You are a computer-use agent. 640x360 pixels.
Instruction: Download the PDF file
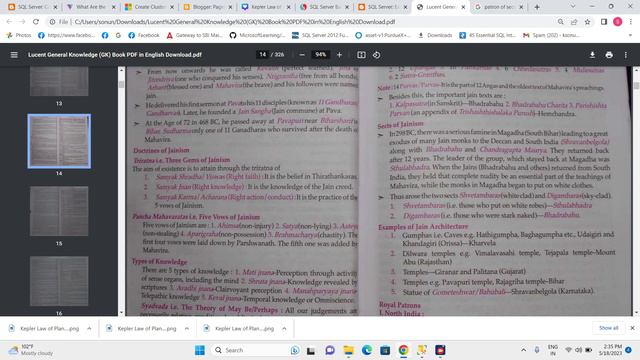tap(592, 55)
